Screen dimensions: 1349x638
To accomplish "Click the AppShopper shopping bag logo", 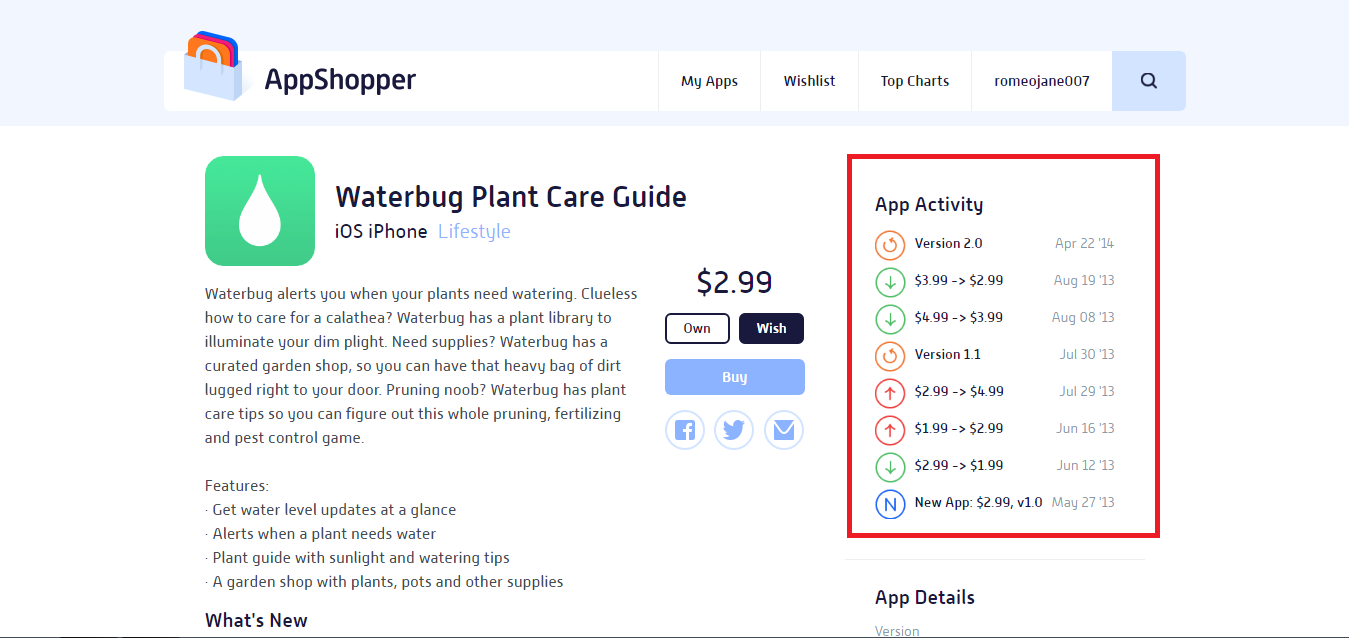I will pos(213,67).
